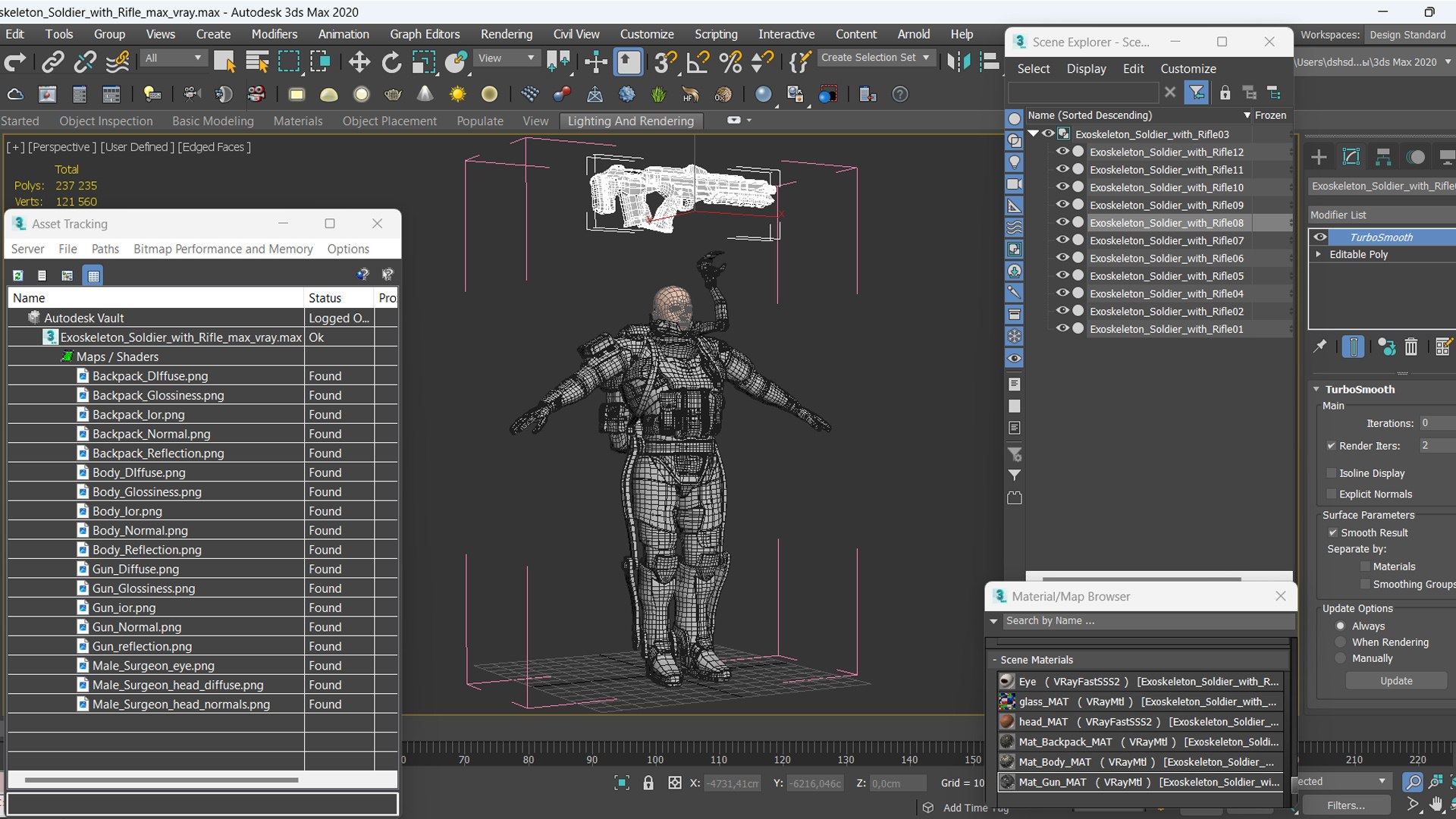Screen dimensions: 1456x819
Task: Click the Filters... button
Action: tap(1345, 805)
